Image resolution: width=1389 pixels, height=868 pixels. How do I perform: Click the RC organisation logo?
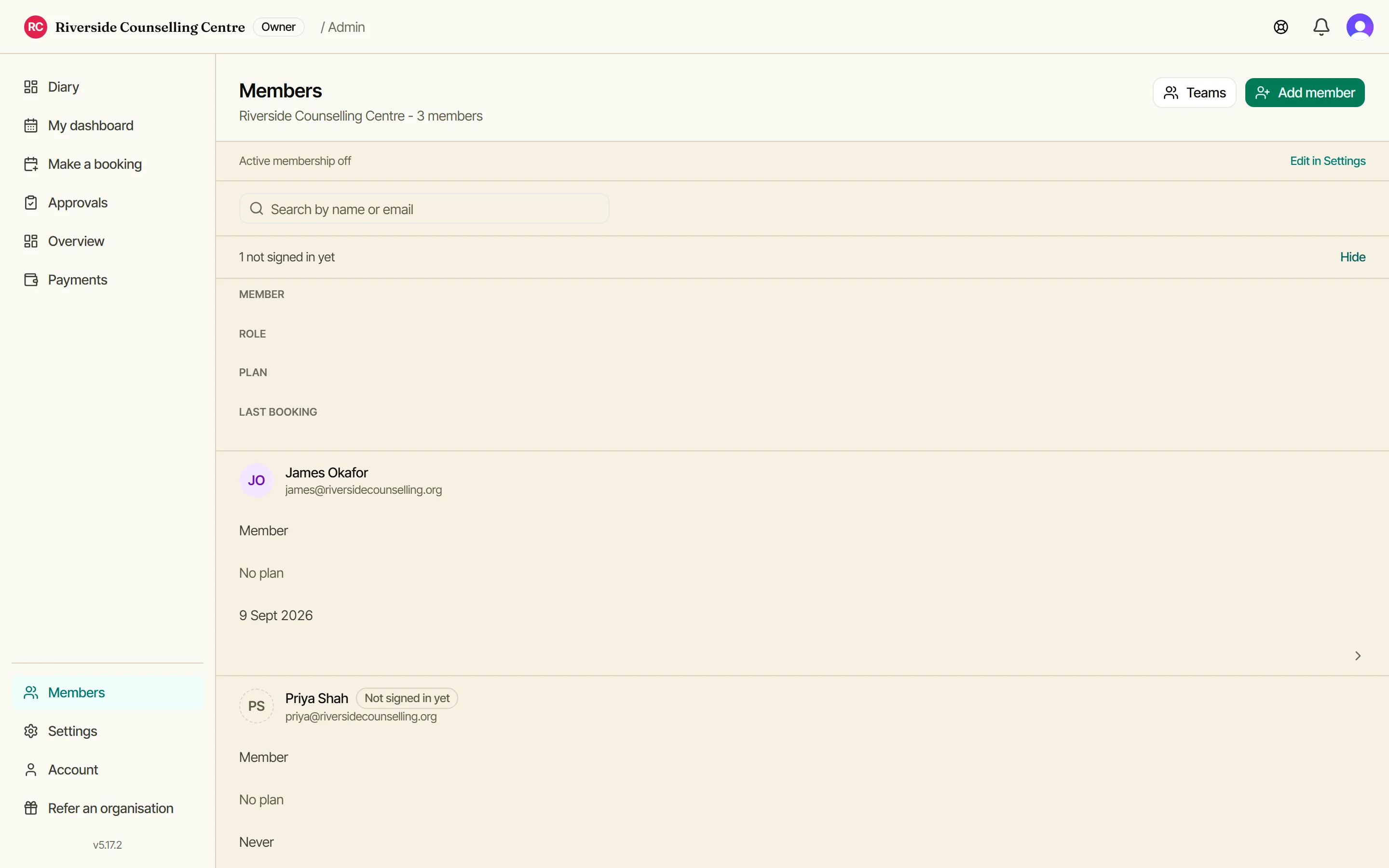36,27
